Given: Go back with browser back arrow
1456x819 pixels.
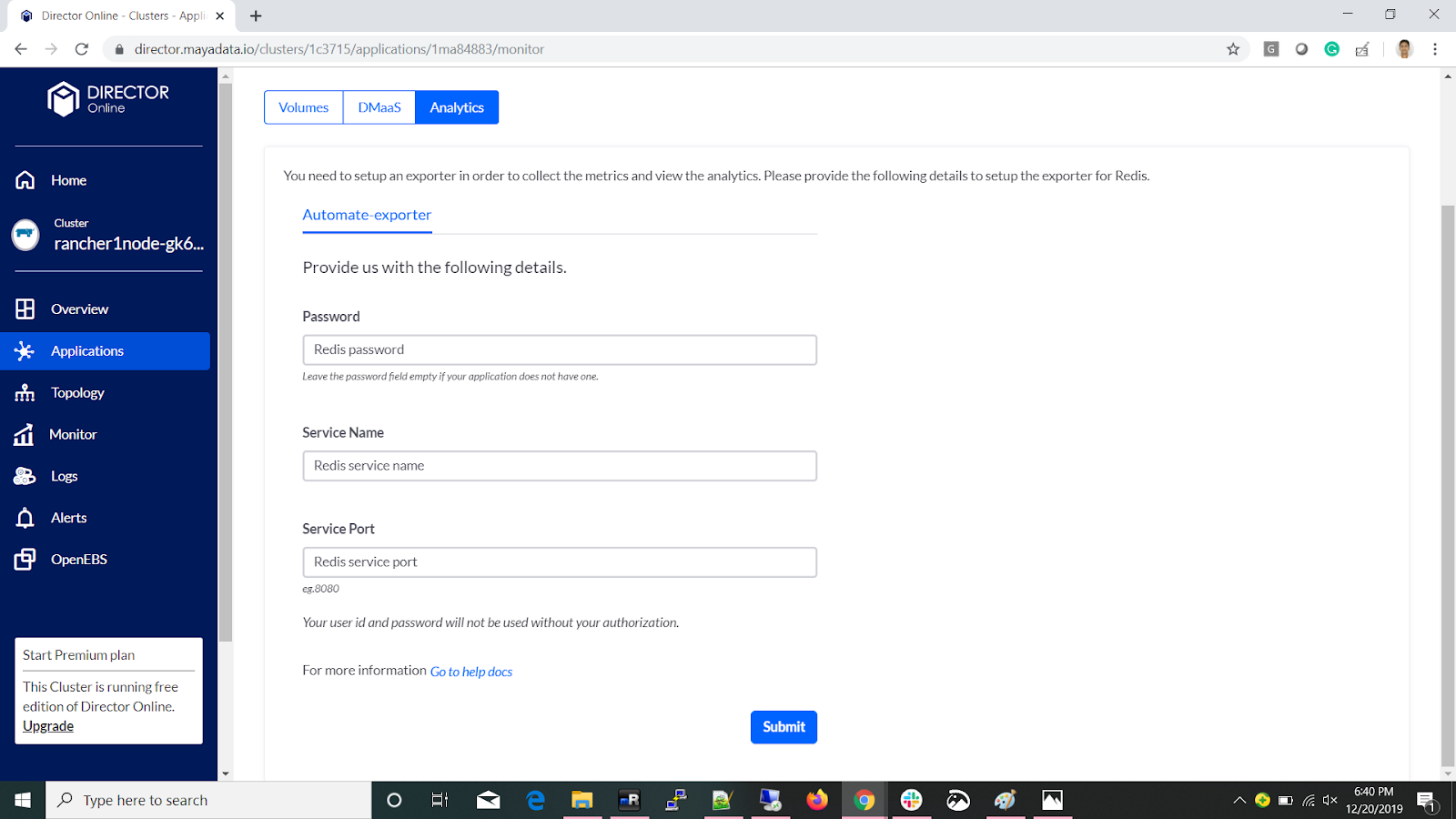Looking at the screenshot, I should click(21, 49).
